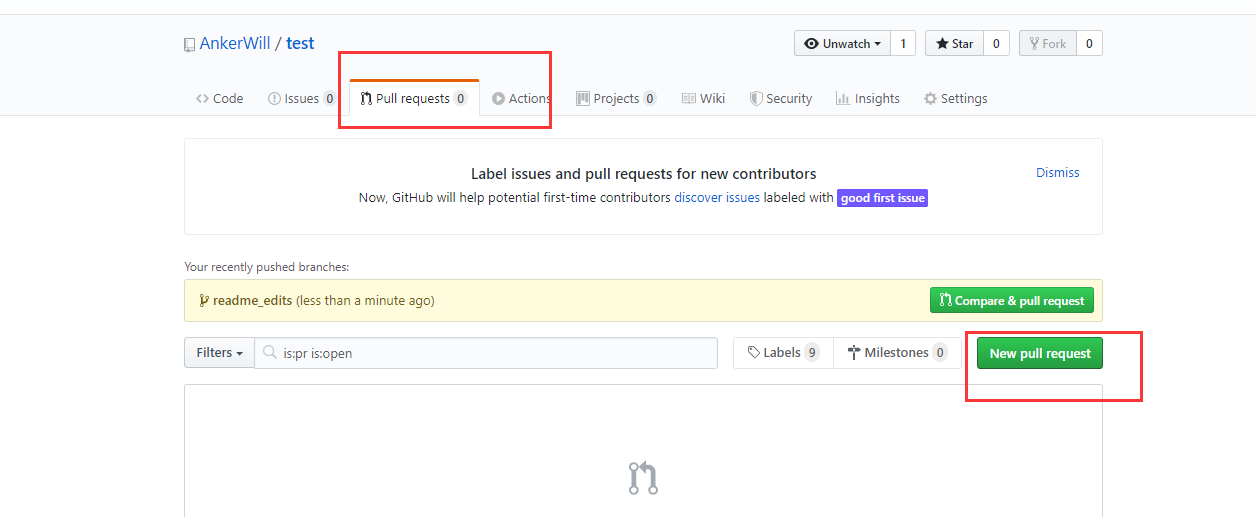Screen dimensions: 1256x517
Task: Open the Projects tab
Action: click(616, 98)
